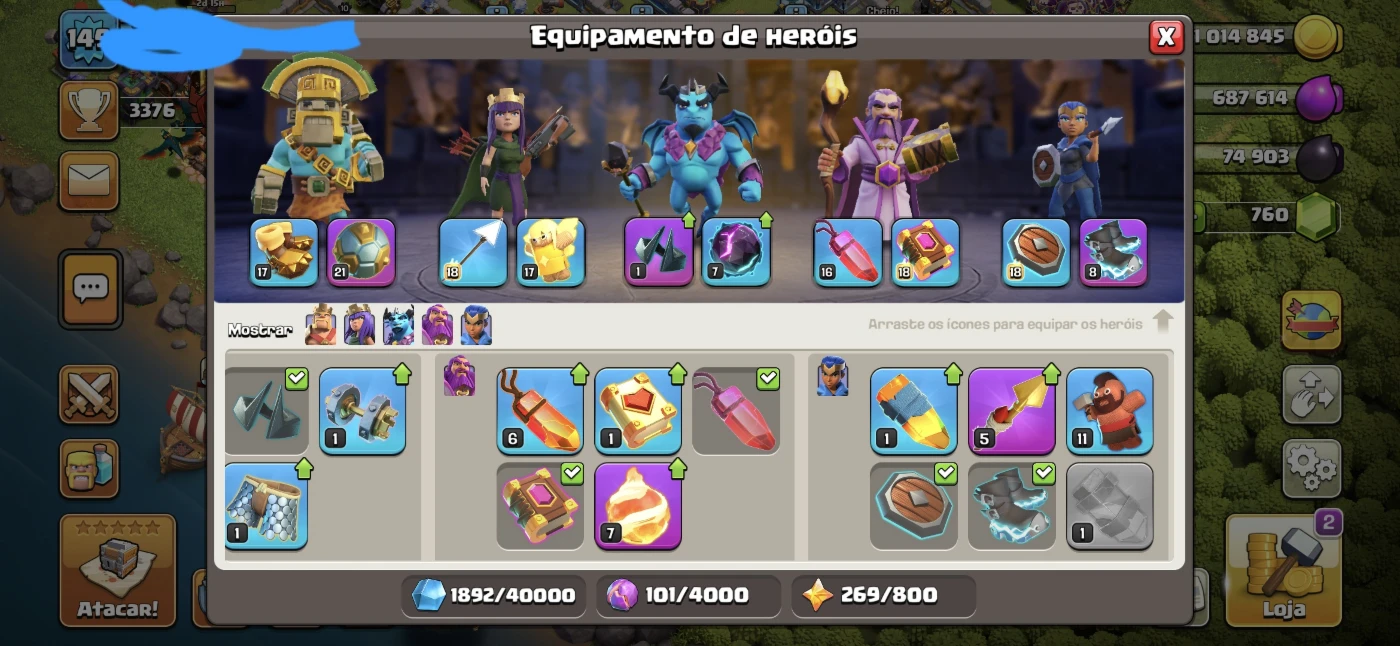Select the level 1 Noble Iron dumbbell equipment

tap(362, 411)
